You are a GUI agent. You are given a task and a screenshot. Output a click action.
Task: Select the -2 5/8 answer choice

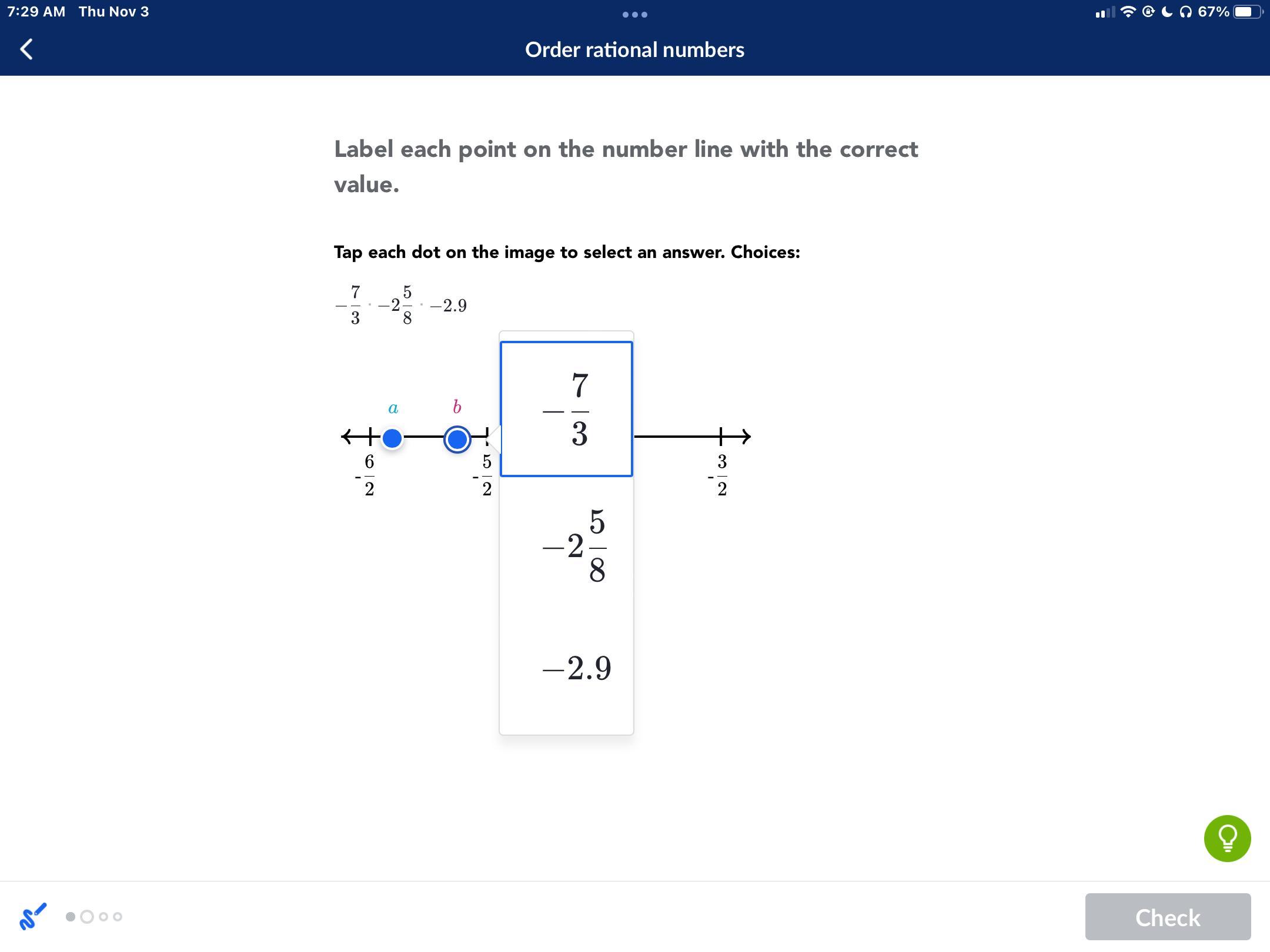[x=568, y=547]
